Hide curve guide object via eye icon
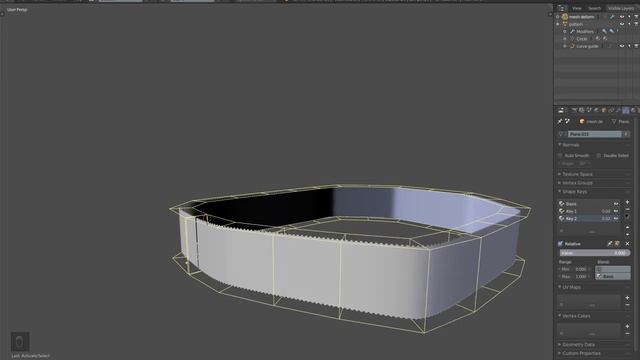 tap(622, 46)
